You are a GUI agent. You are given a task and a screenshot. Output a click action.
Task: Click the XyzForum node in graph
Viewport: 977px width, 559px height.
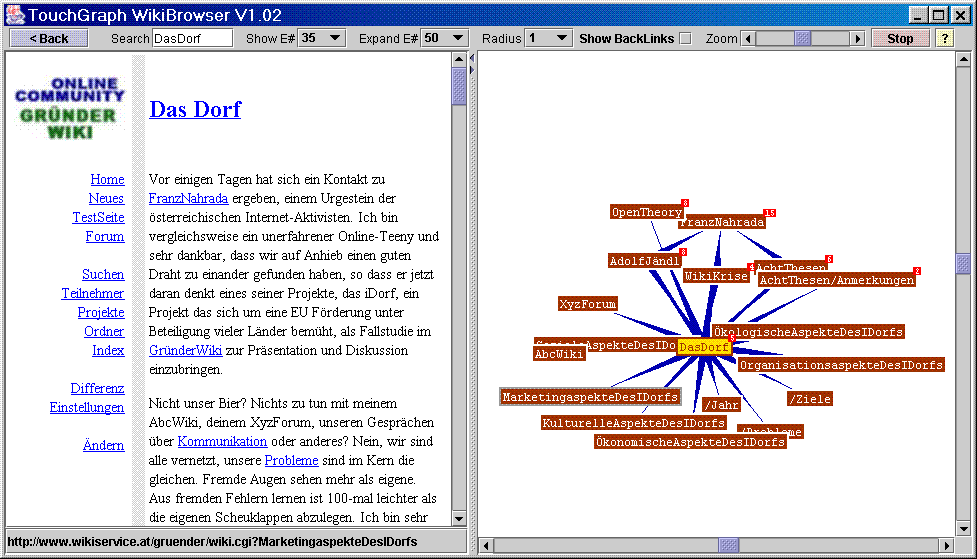587,303
